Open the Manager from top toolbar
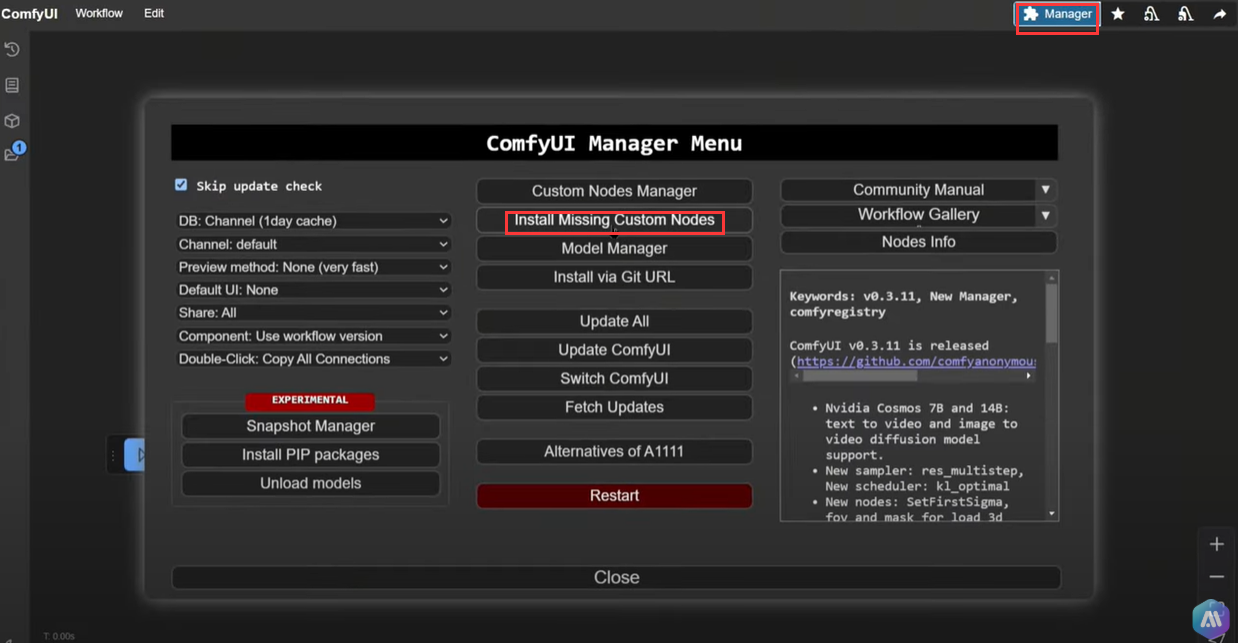This screenshot has height=643, width=1238. [1057, 14]
